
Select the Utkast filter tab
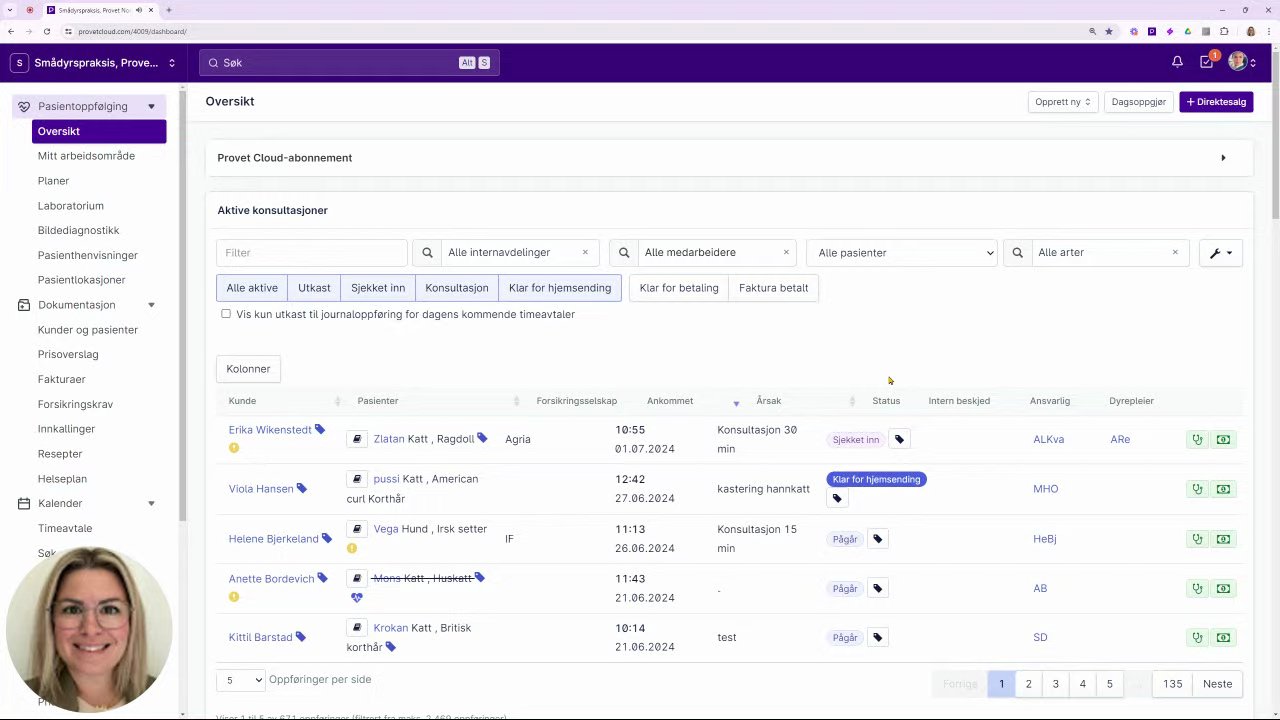(x=314, y=288)
